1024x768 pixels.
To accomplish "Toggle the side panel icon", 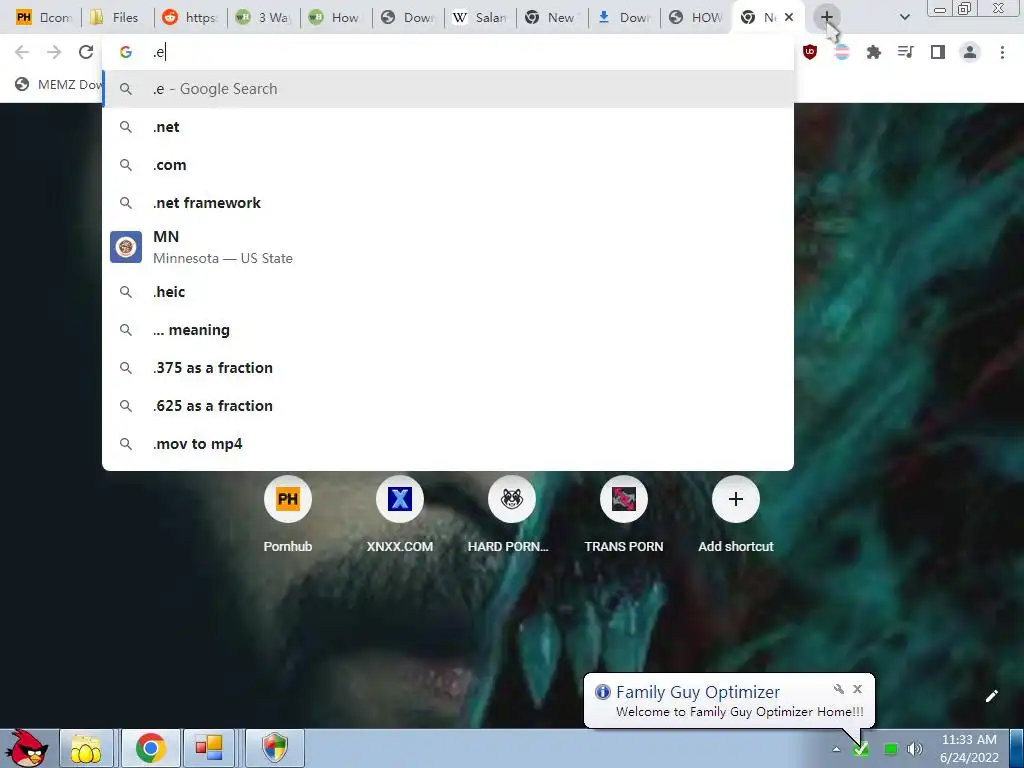I will tap(938, 52).
